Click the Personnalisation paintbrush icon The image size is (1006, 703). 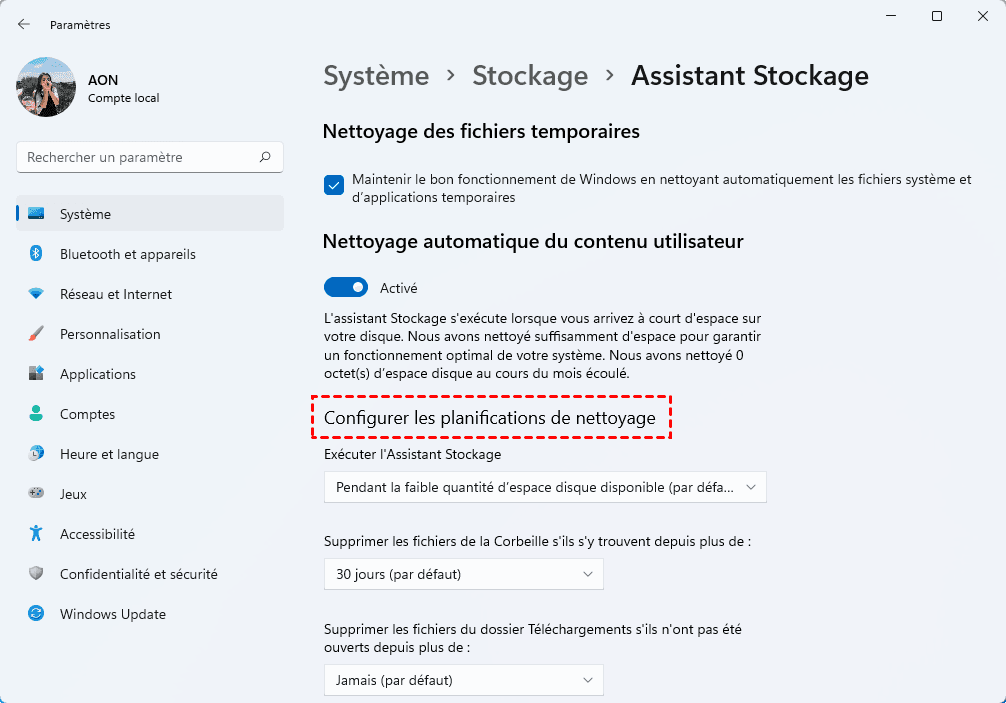tap(36, 334)
